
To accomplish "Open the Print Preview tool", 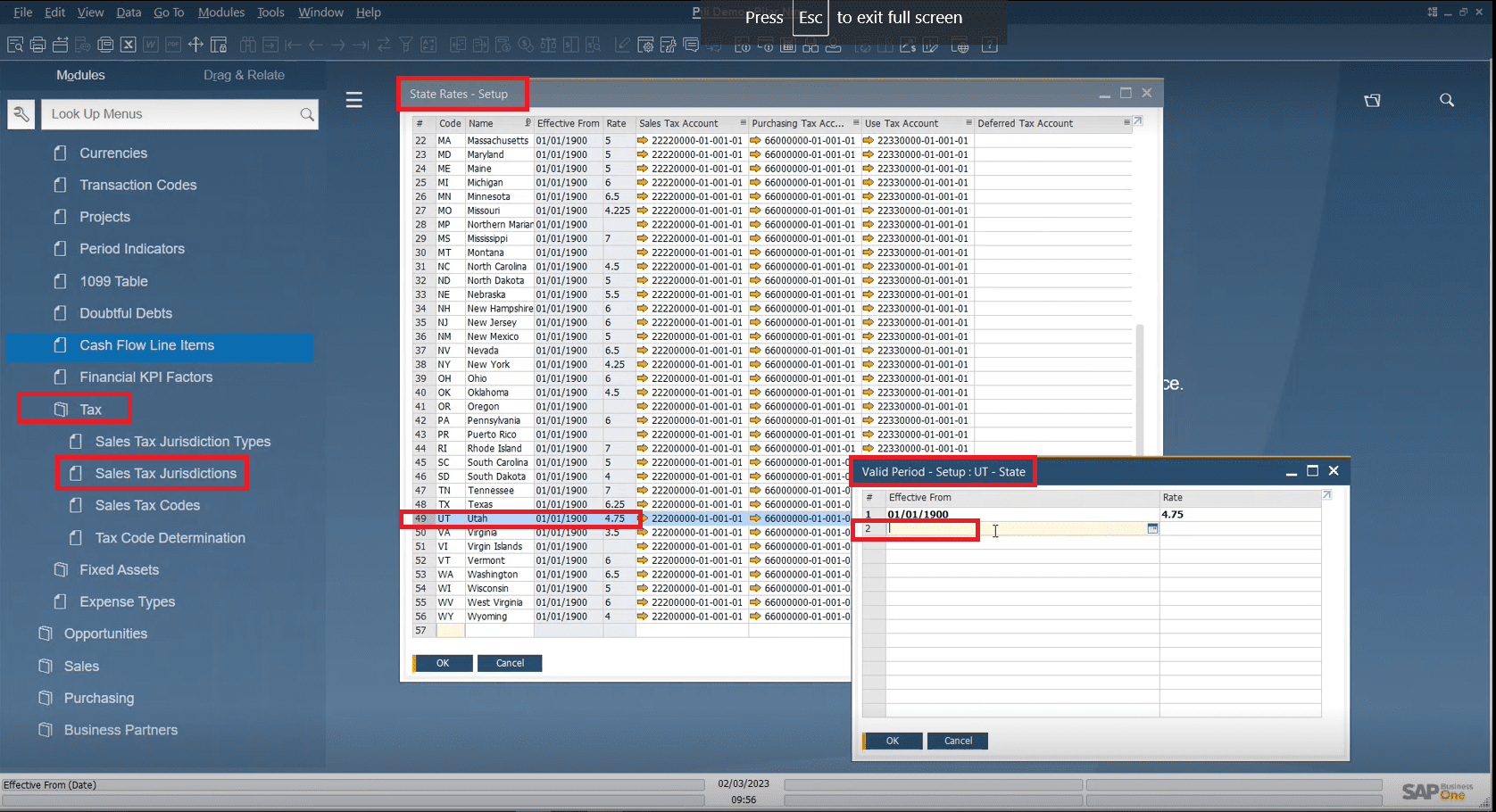I will pyautogui.click(x=14, y=45).
